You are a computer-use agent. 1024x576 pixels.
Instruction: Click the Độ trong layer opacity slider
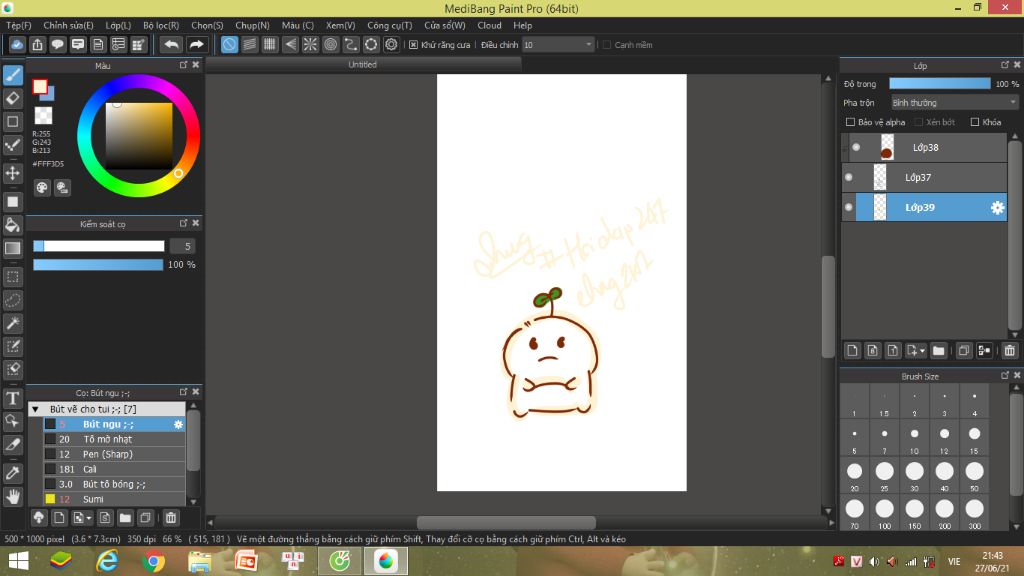point(940,84)
